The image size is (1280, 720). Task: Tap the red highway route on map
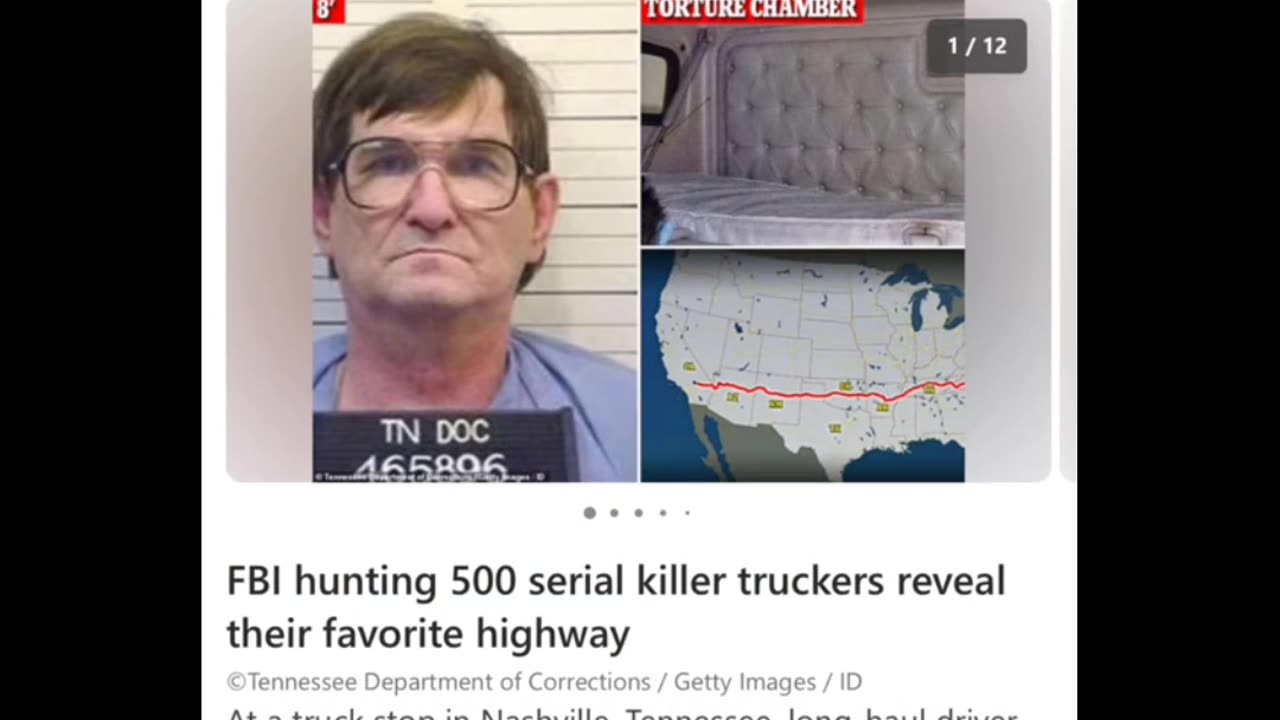point(828,392)
